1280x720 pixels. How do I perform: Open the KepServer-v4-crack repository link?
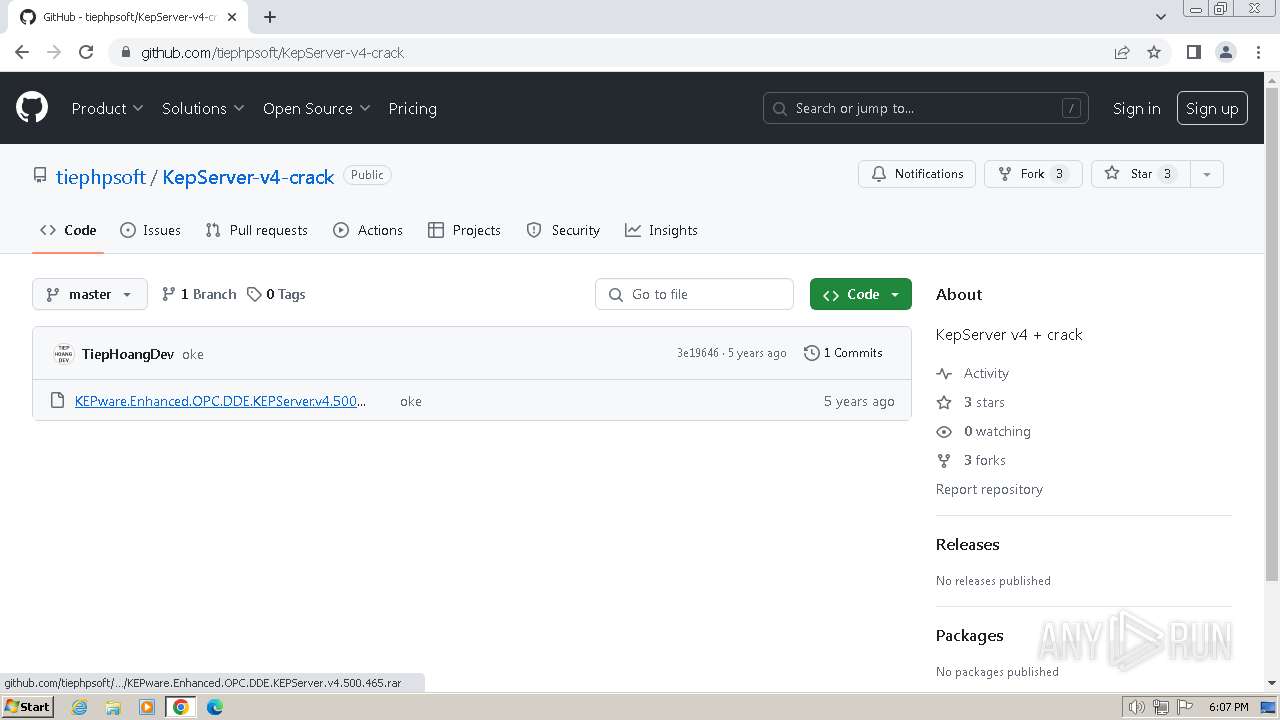click(248, 177)
